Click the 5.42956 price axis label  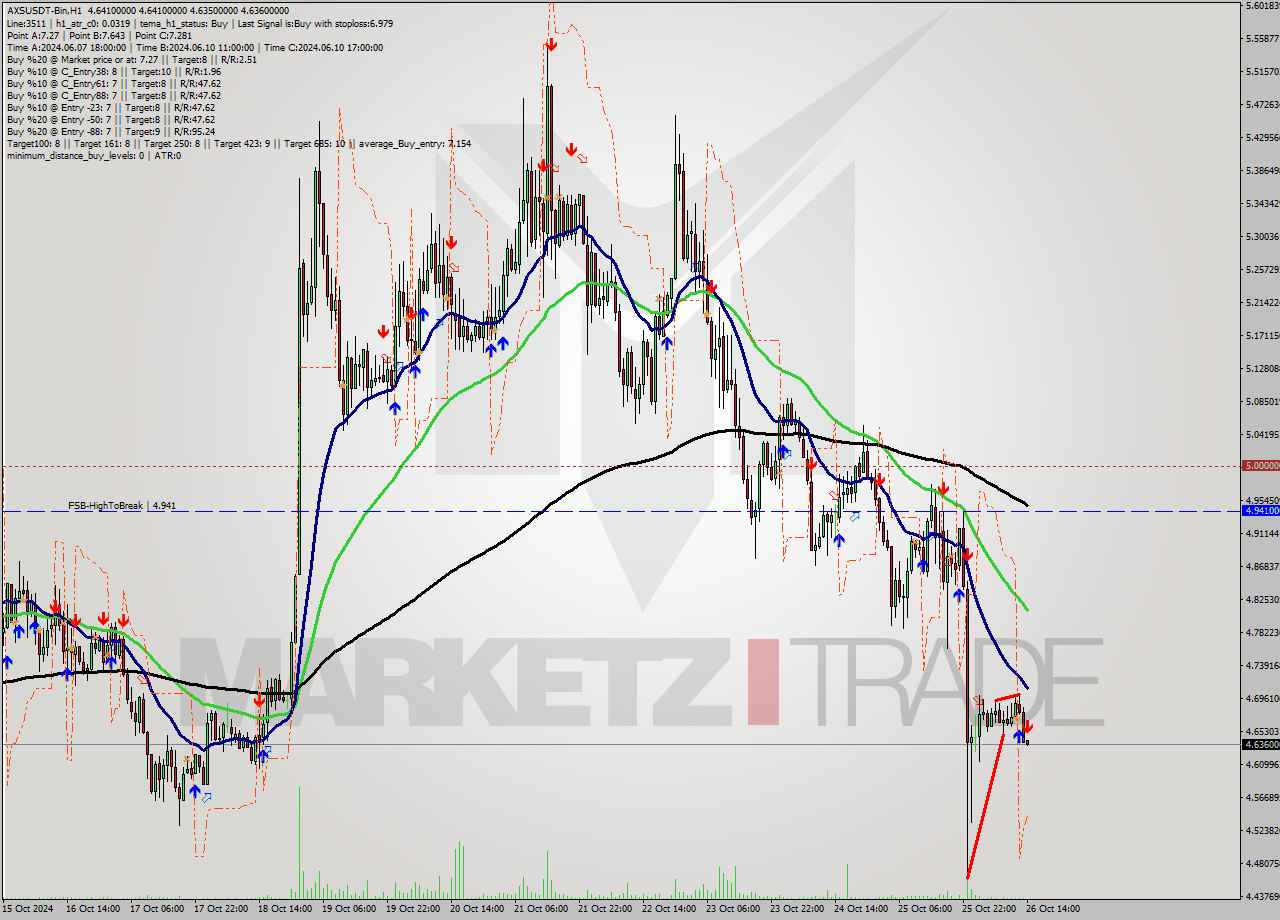pyautogui.click(x=1262, y=137)
